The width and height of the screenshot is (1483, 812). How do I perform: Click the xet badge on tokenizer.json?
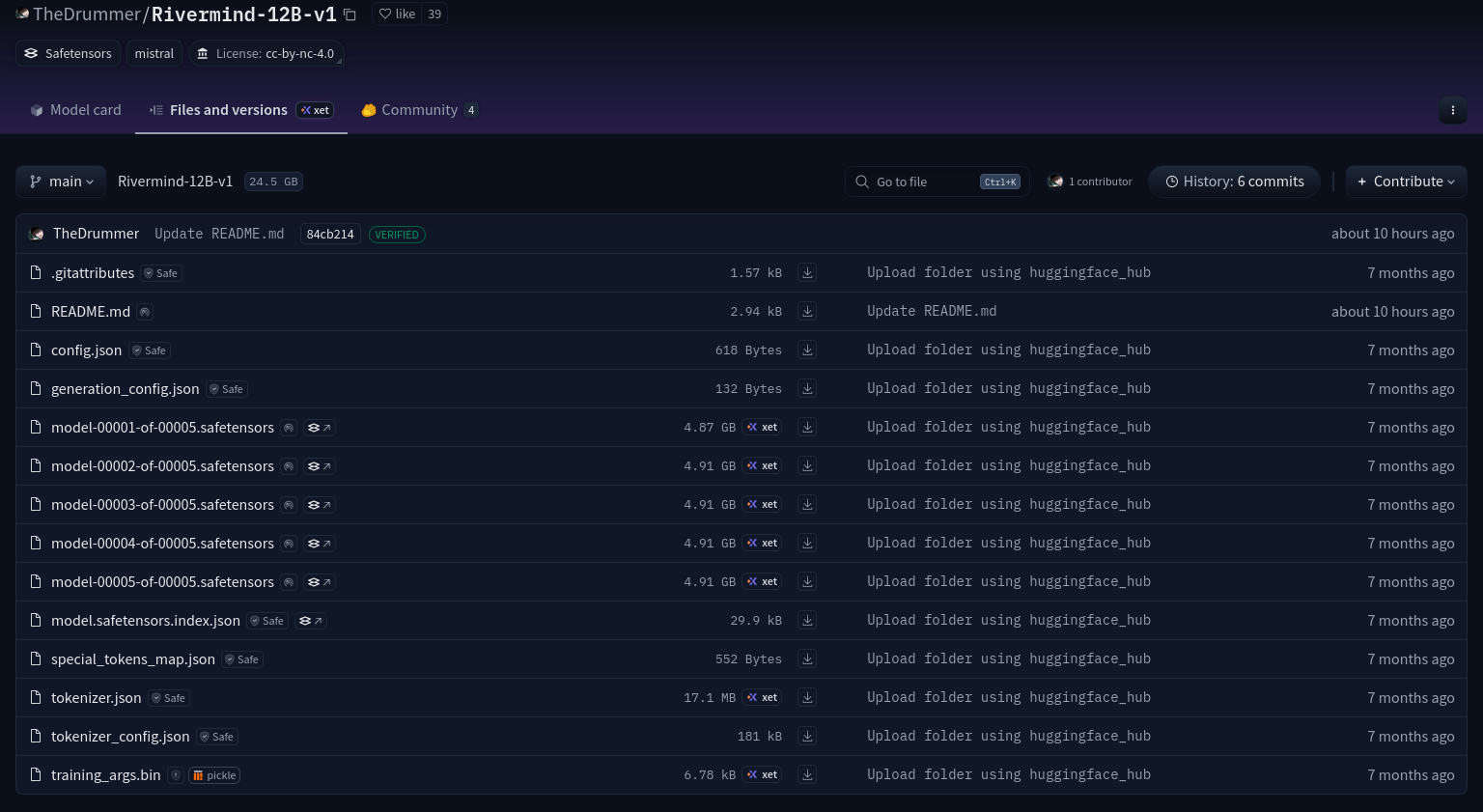(762, 697)
